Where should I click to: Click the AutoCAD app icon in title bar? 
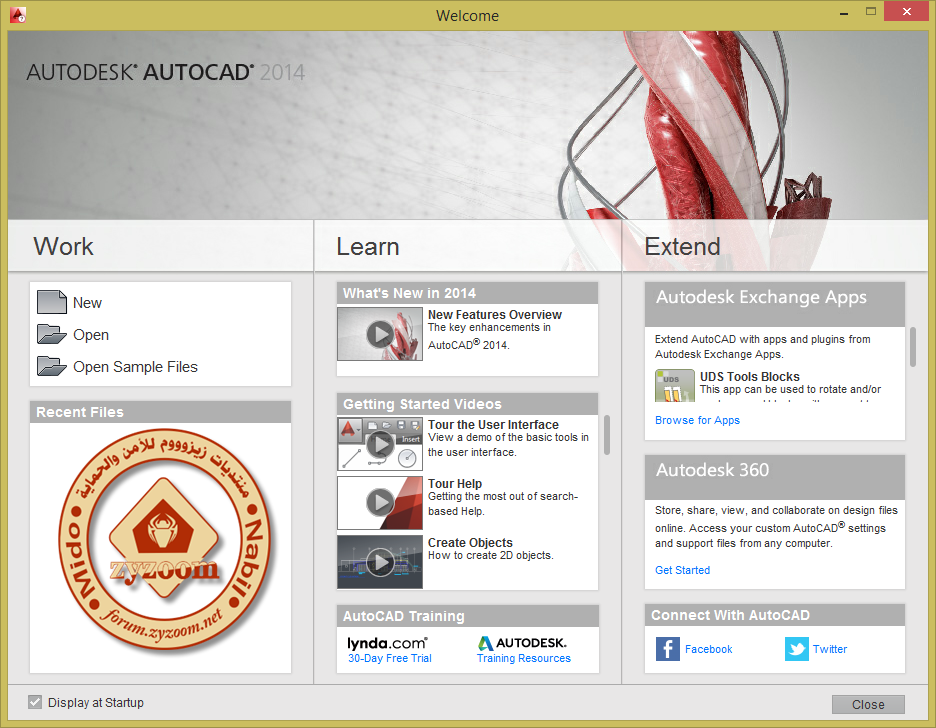18,15
